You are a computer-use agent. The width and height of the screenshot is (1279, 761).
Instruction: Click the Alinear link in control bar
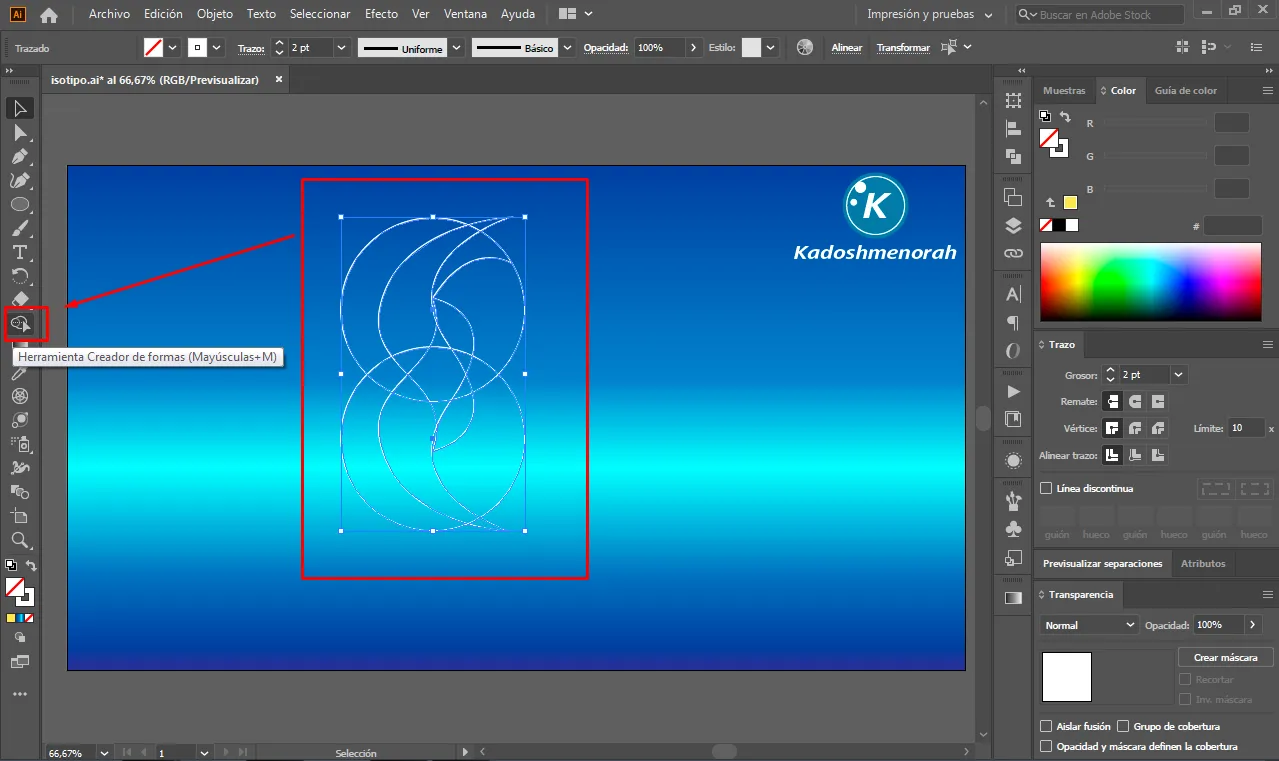coord(847,47)
